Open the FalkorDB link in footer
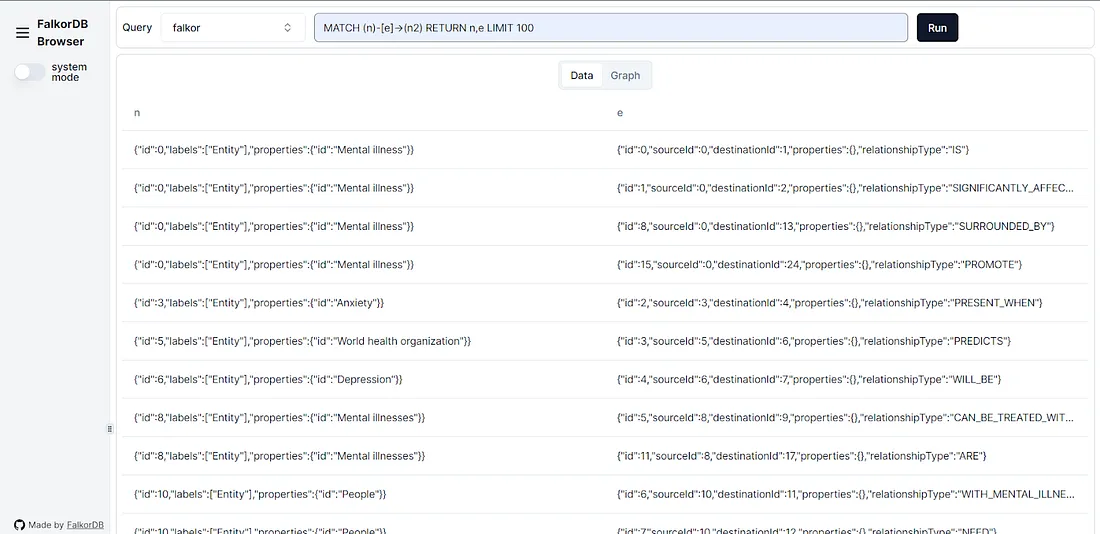The width and height of the screenshot is (1100, 534). 86,525
